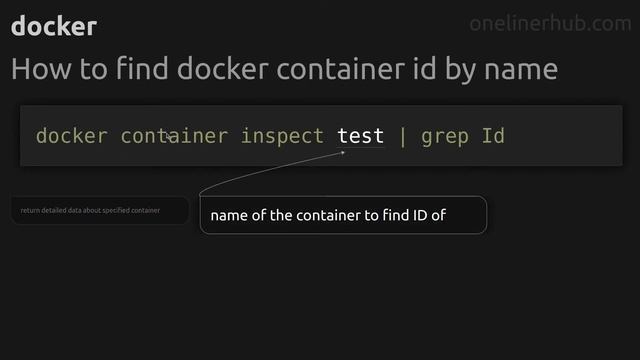Viewport: 640px width, 360px height.
Task: Click the word "name" in the page title
Action: tap(521, 69)
